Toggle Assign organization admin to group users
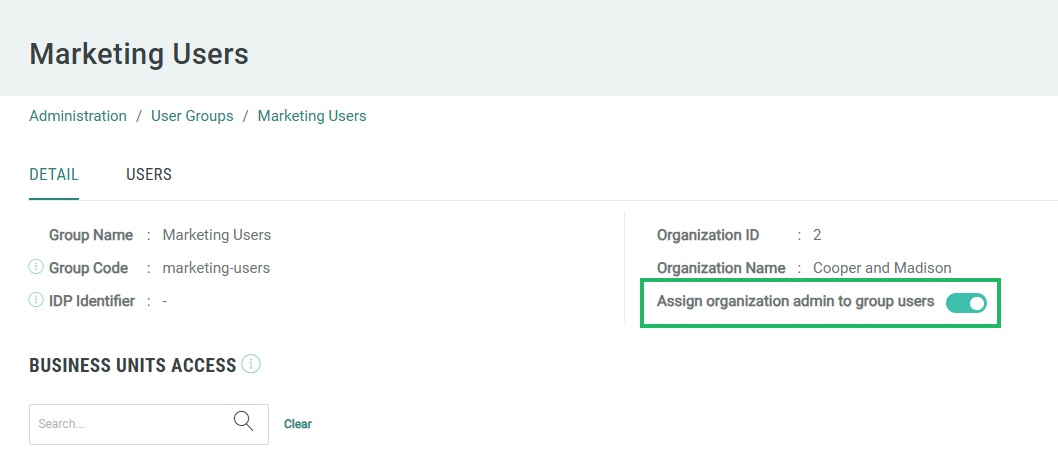The image size is (1058, 465). click(x=965, y=302)
